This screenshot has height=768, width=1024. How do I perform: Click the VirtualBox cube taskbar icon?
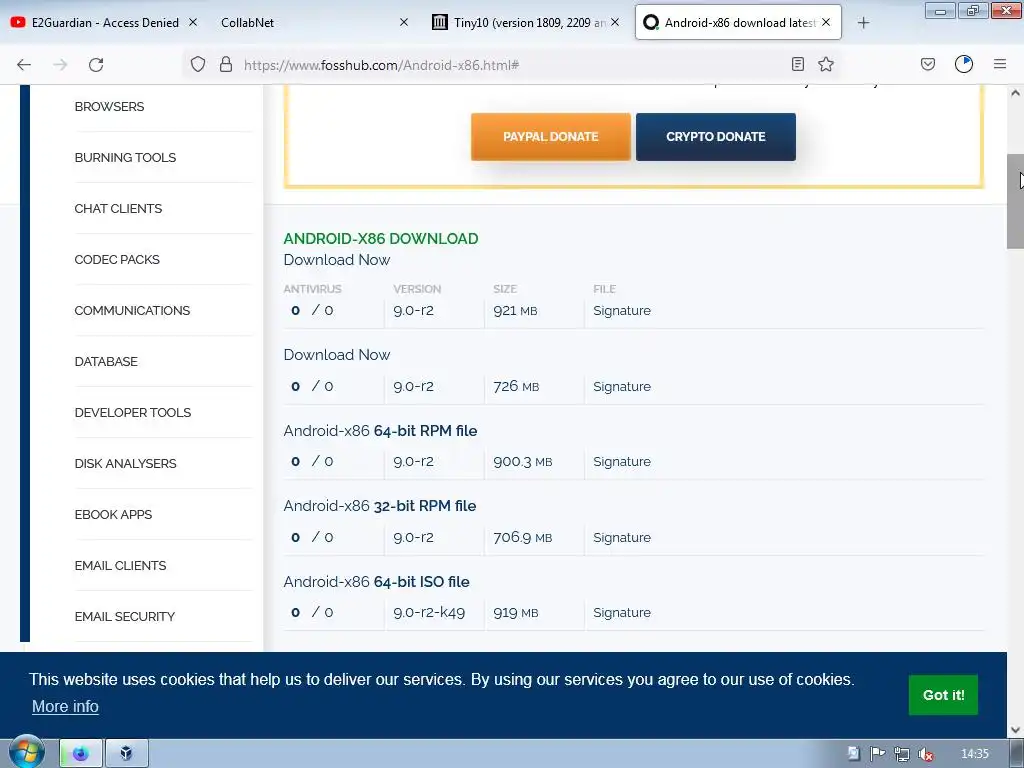pos(127,754)
